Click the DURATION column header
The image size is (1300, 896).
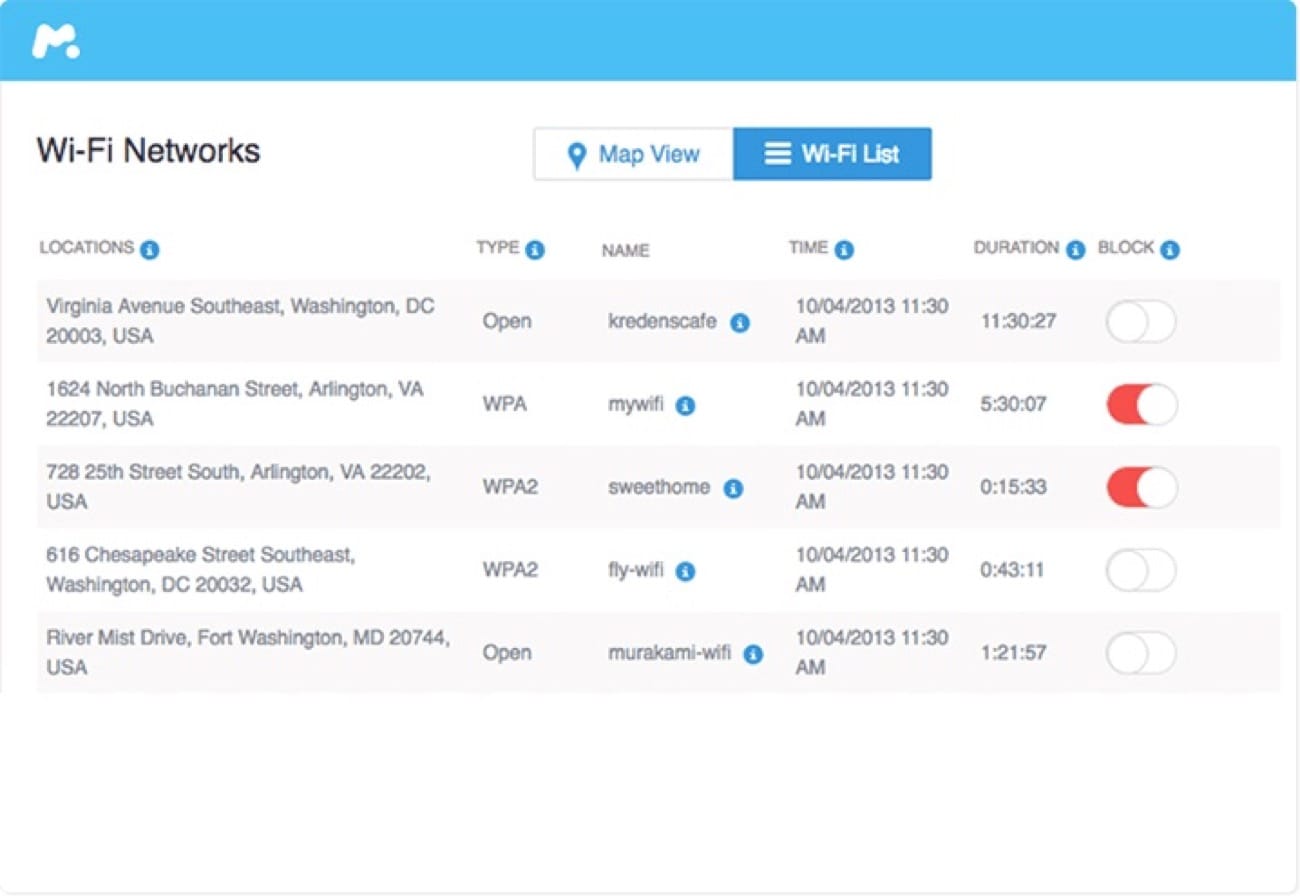click(x=1016, y=248)
